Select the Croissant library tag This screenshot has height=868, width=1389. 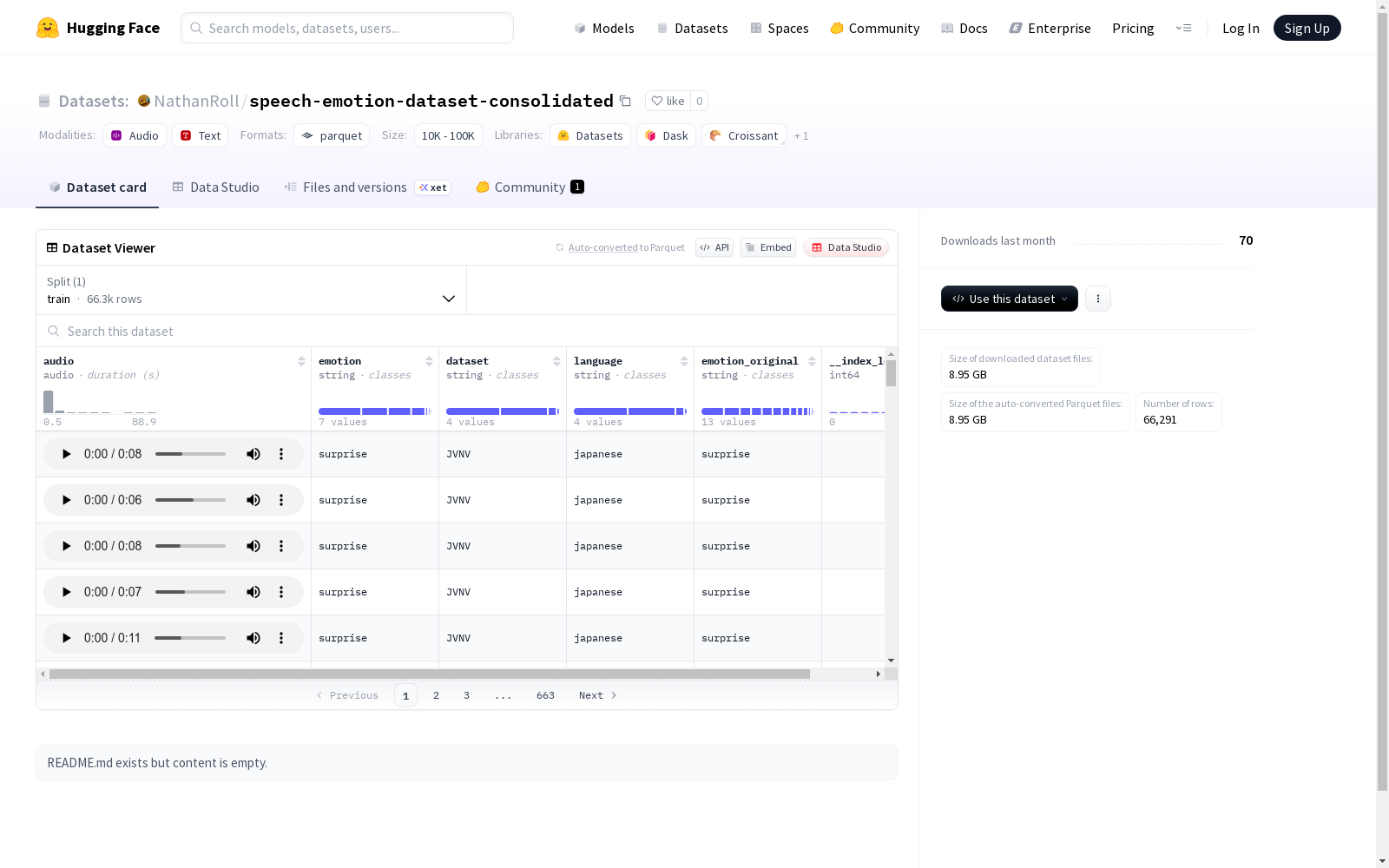[x=744, y=135]
